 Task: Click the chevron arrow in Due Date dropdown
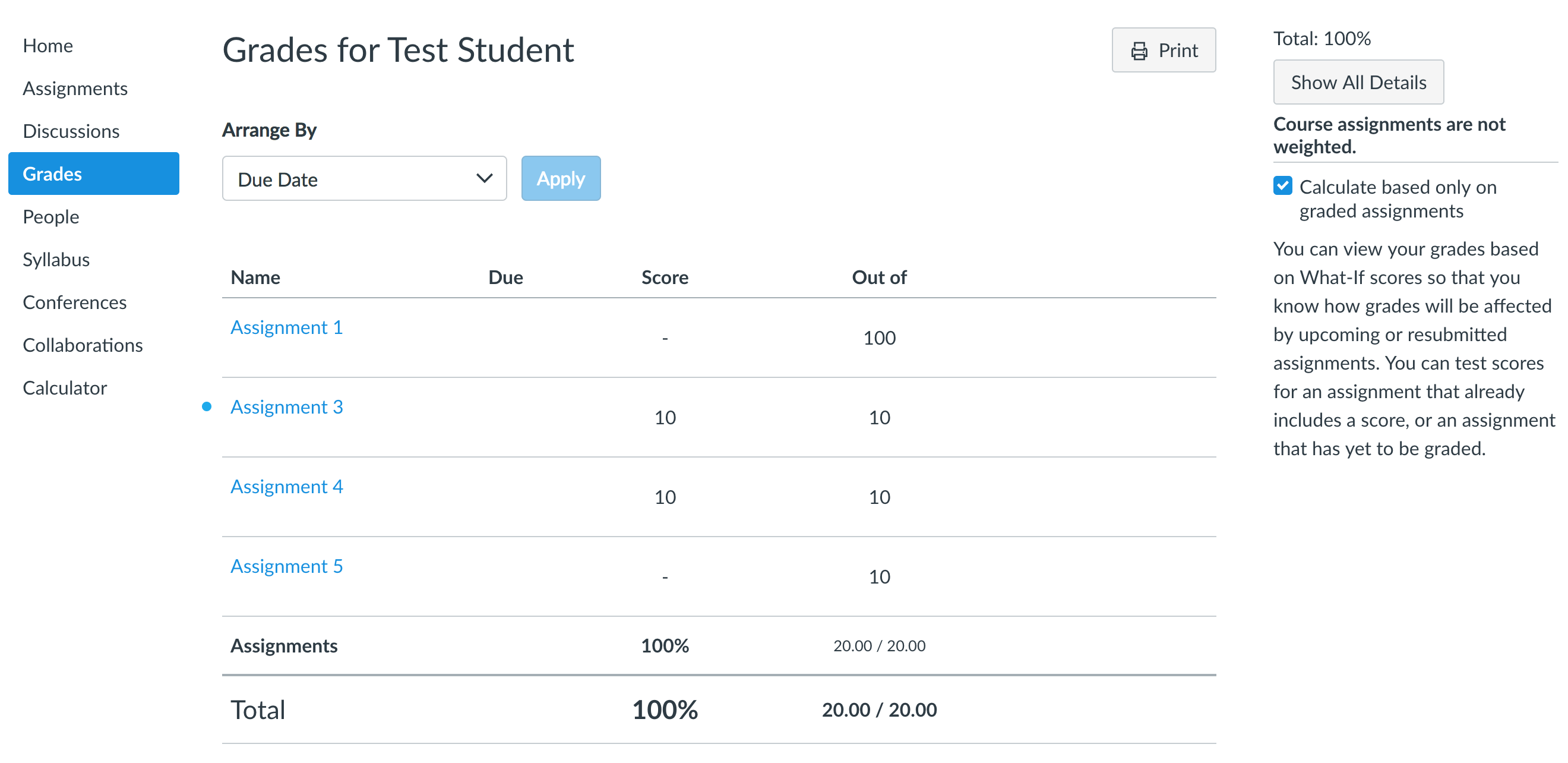(x=484, y=178)
